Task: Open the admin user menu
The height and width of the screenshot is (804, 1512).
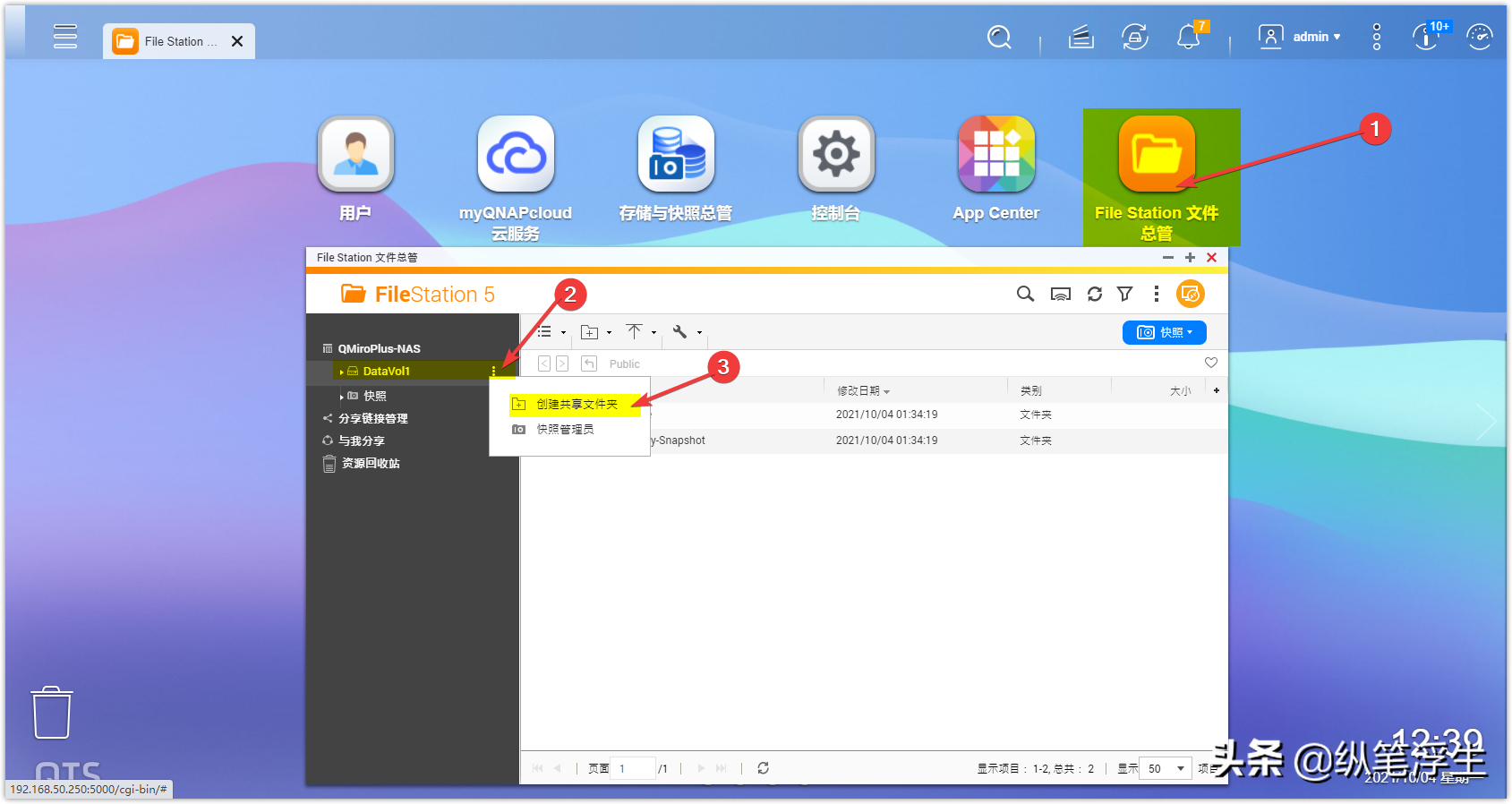Action: (x=1300, y=37)
